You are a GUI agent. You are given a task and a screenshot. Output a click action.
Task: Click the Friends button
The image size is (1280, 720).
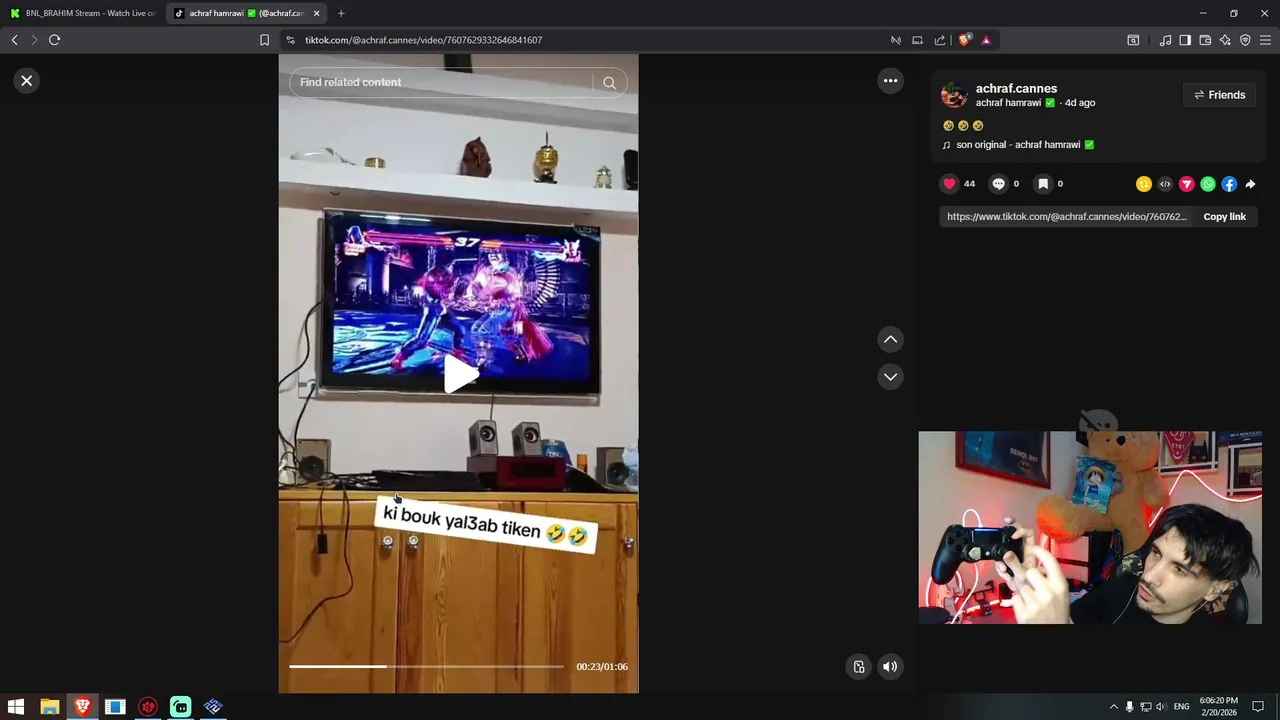[x=1219, y=95]
